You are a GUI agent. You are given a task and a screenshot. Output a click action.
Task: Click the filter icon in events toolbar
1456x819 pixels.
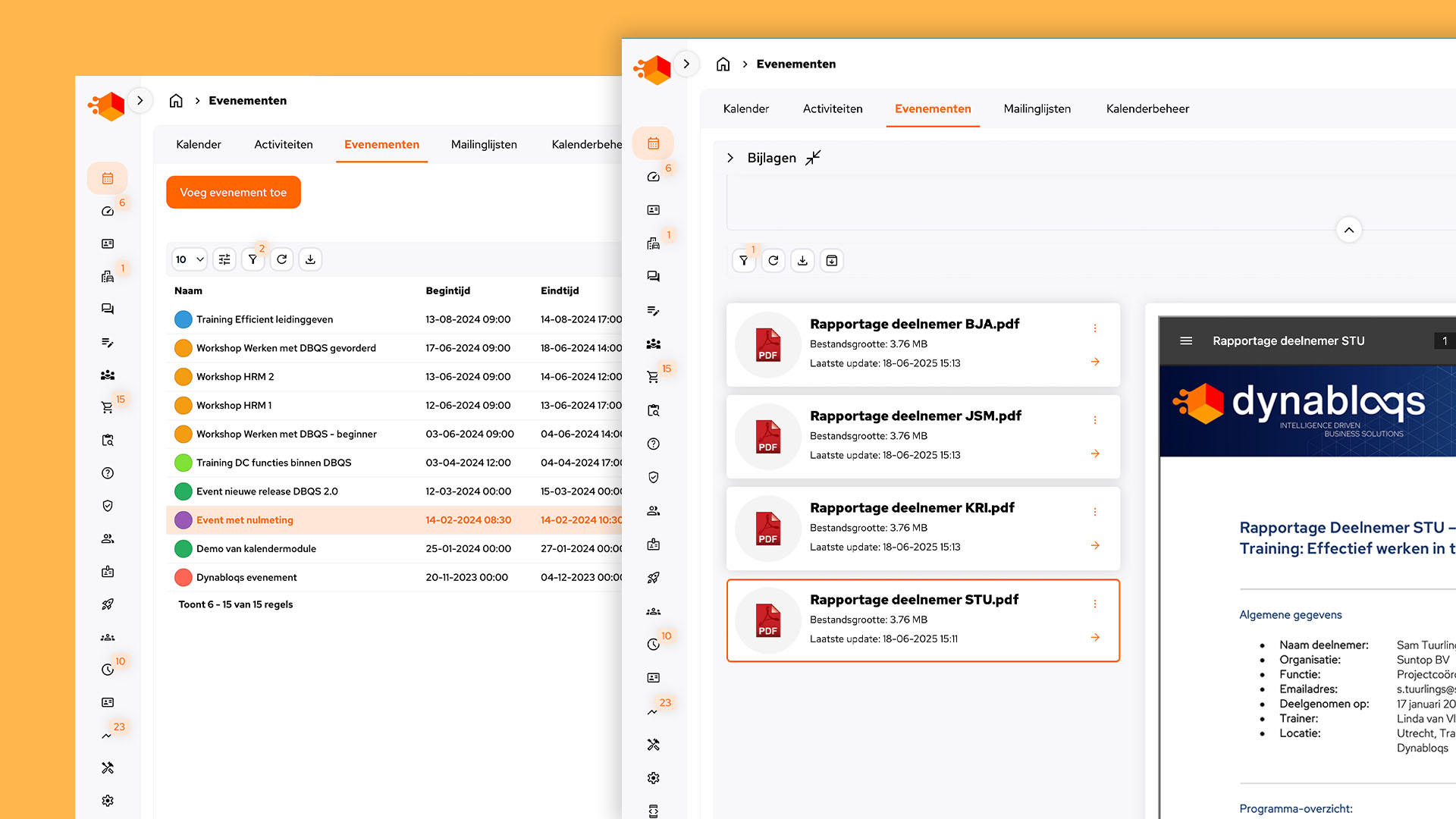(x=253, y=259)
